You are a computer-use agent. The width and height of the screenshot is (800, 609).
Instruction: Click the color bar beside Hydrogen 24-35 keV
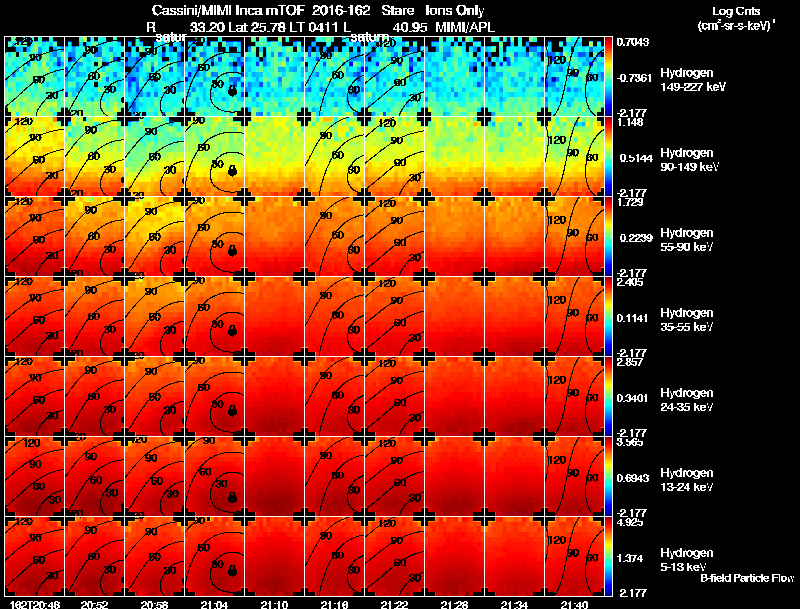[x=608, y=397]
